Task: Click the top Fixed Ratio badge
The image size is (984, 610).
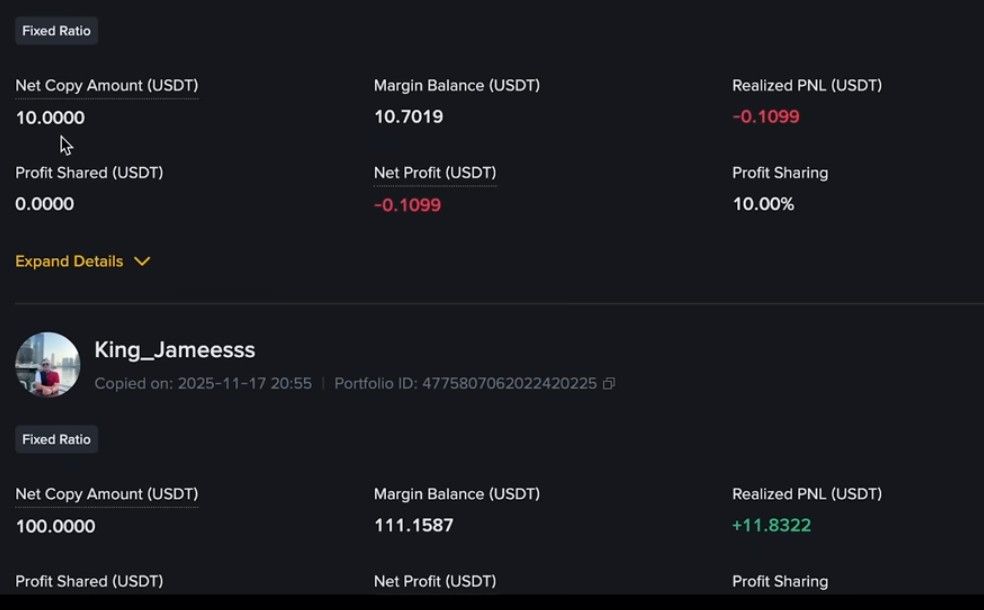Action: (56, 30)
